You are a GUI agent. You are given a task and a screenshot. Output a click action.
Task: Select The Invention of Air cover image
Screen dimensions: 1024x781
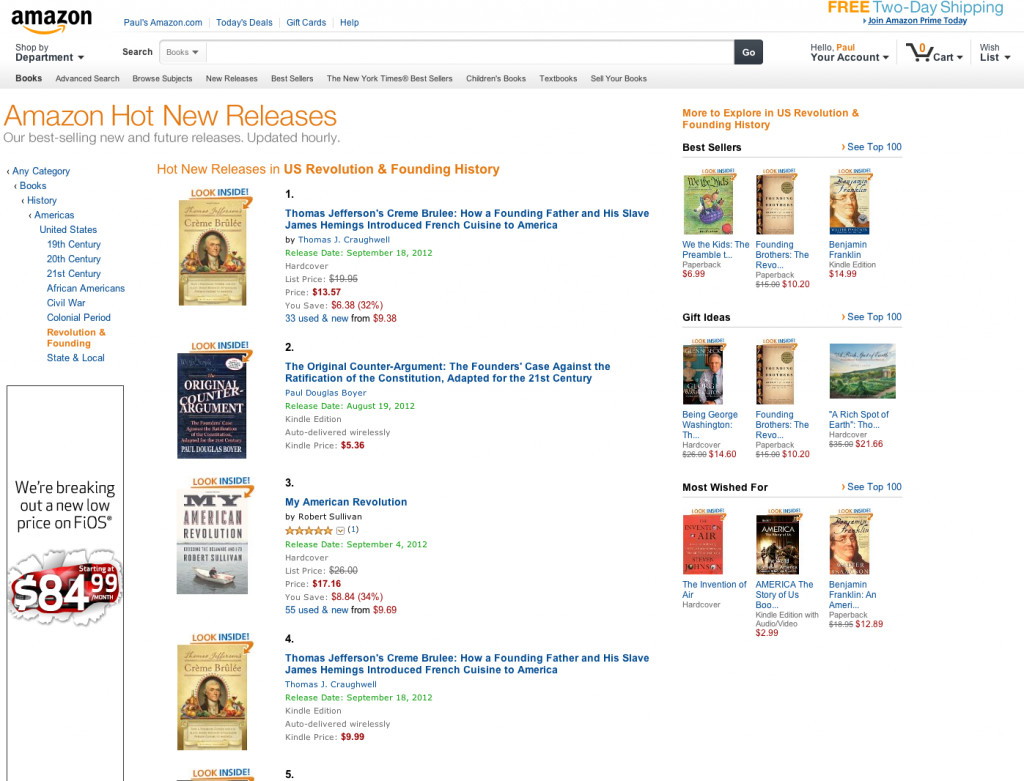[703, 541]
